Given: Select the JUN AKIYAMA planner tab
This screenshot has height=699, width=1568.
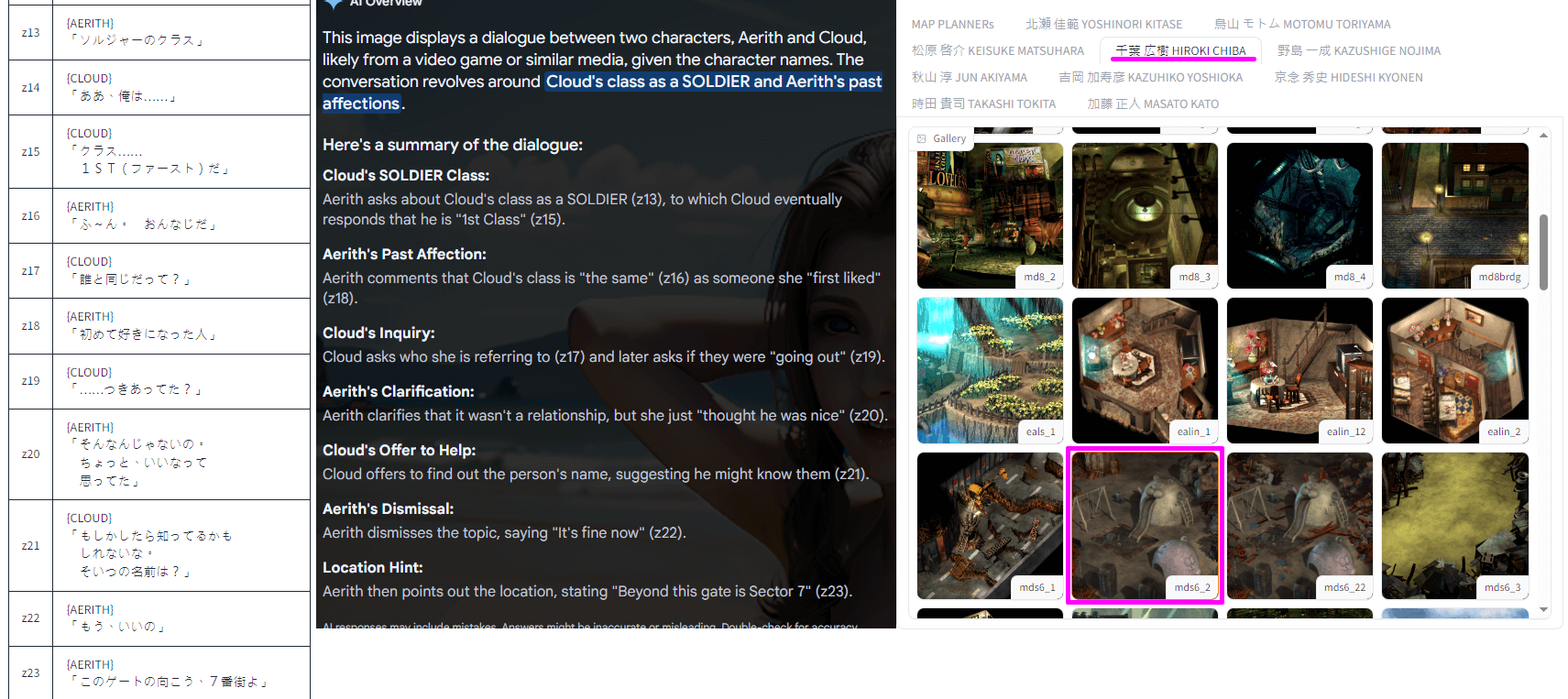Looking at the screenshot, I should (970, 77).
